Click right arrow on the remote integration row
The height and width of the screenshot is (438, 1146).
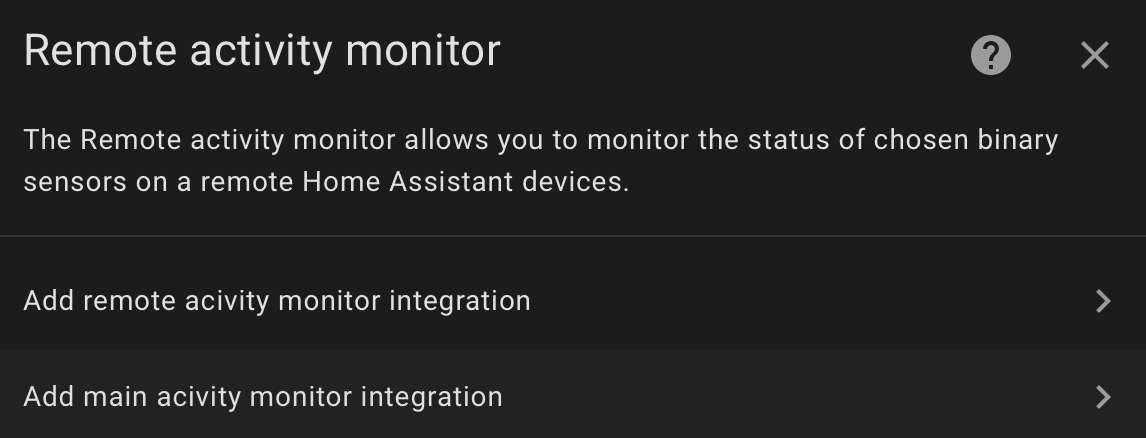(x=1104, y=301)
